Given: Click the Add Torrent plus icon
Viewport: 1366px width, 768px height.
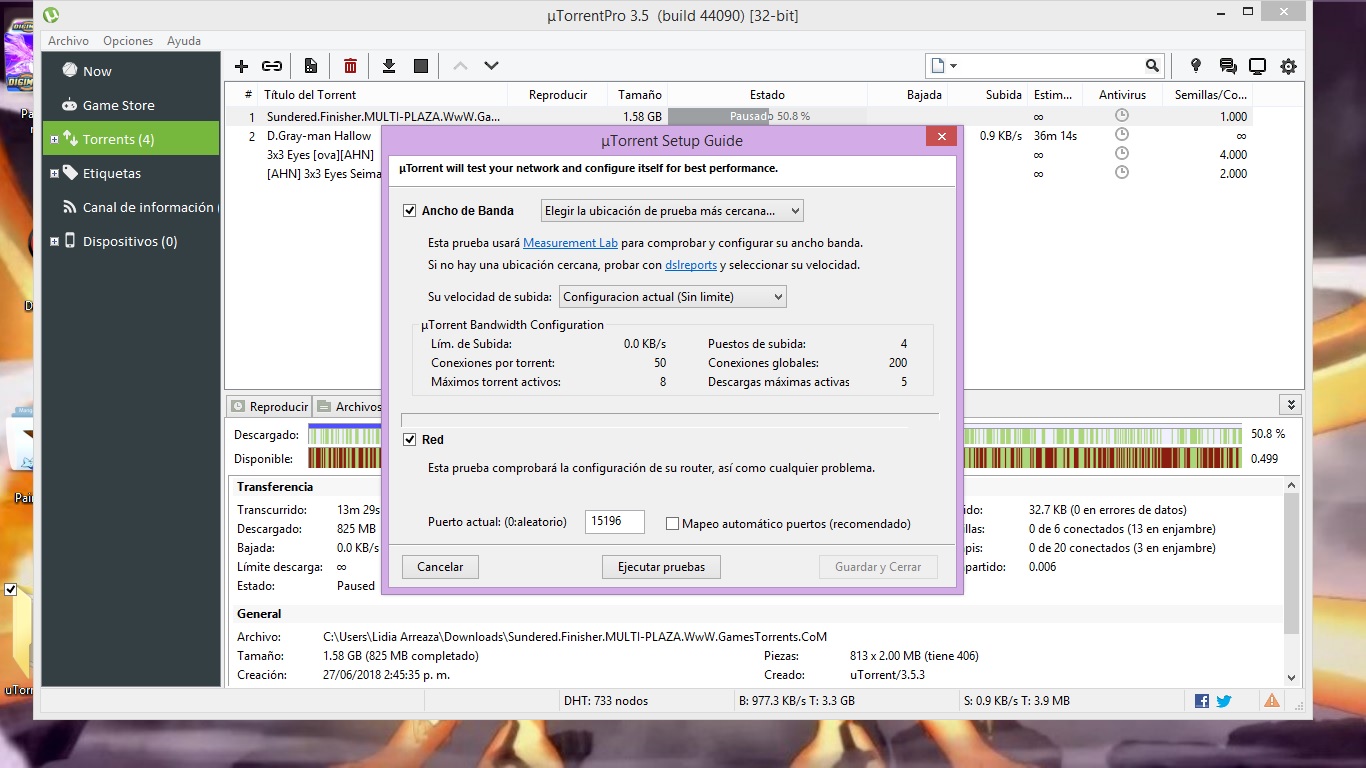Looking at the screenshot, I should pos(241,66).
